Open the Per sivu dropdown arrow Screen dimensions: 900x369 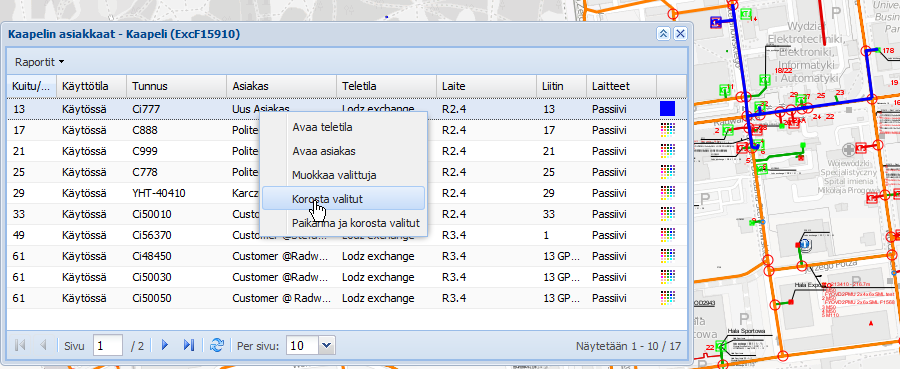[327, 345]
